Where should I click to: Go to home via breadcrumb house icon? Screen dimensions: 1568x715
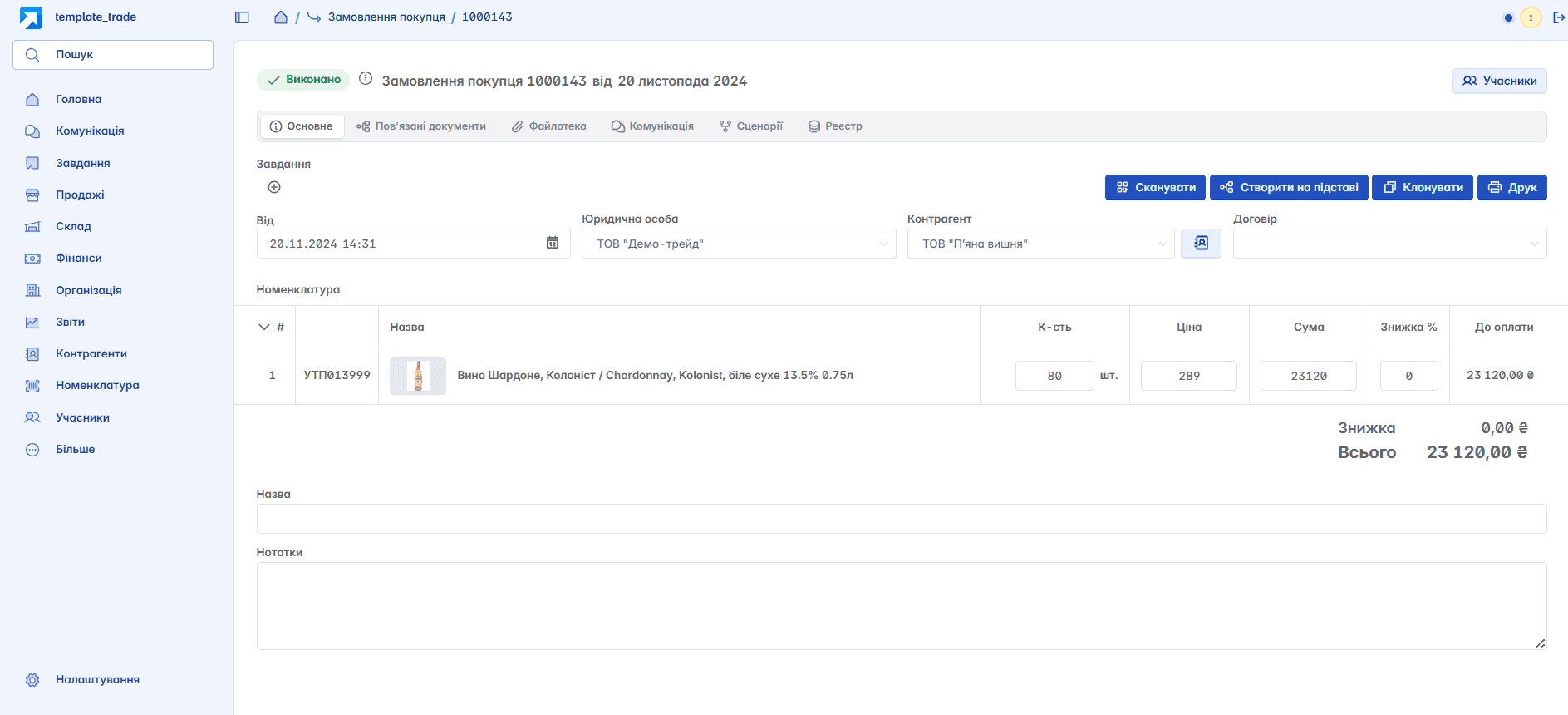(281, 17)
